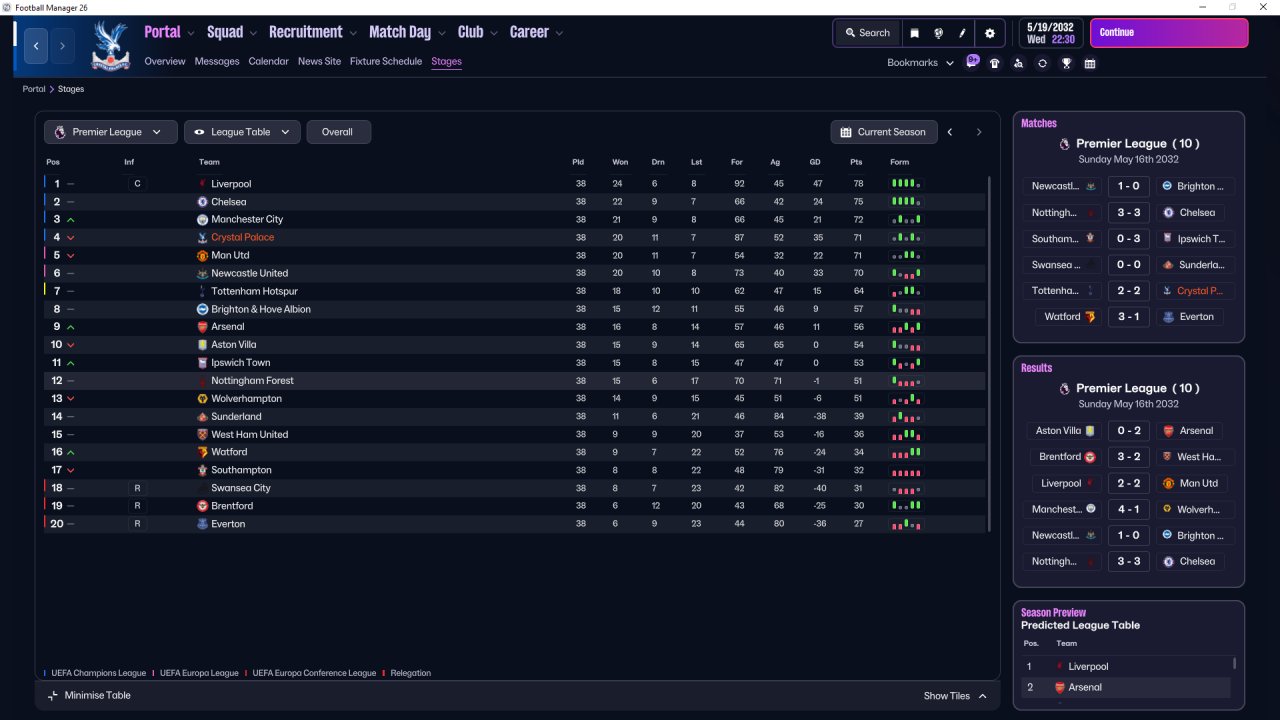The height and width of the screenshot is (720, 1280).
Task: Click Everton's badge in the Matches panel
Action: click(1166, 317)
